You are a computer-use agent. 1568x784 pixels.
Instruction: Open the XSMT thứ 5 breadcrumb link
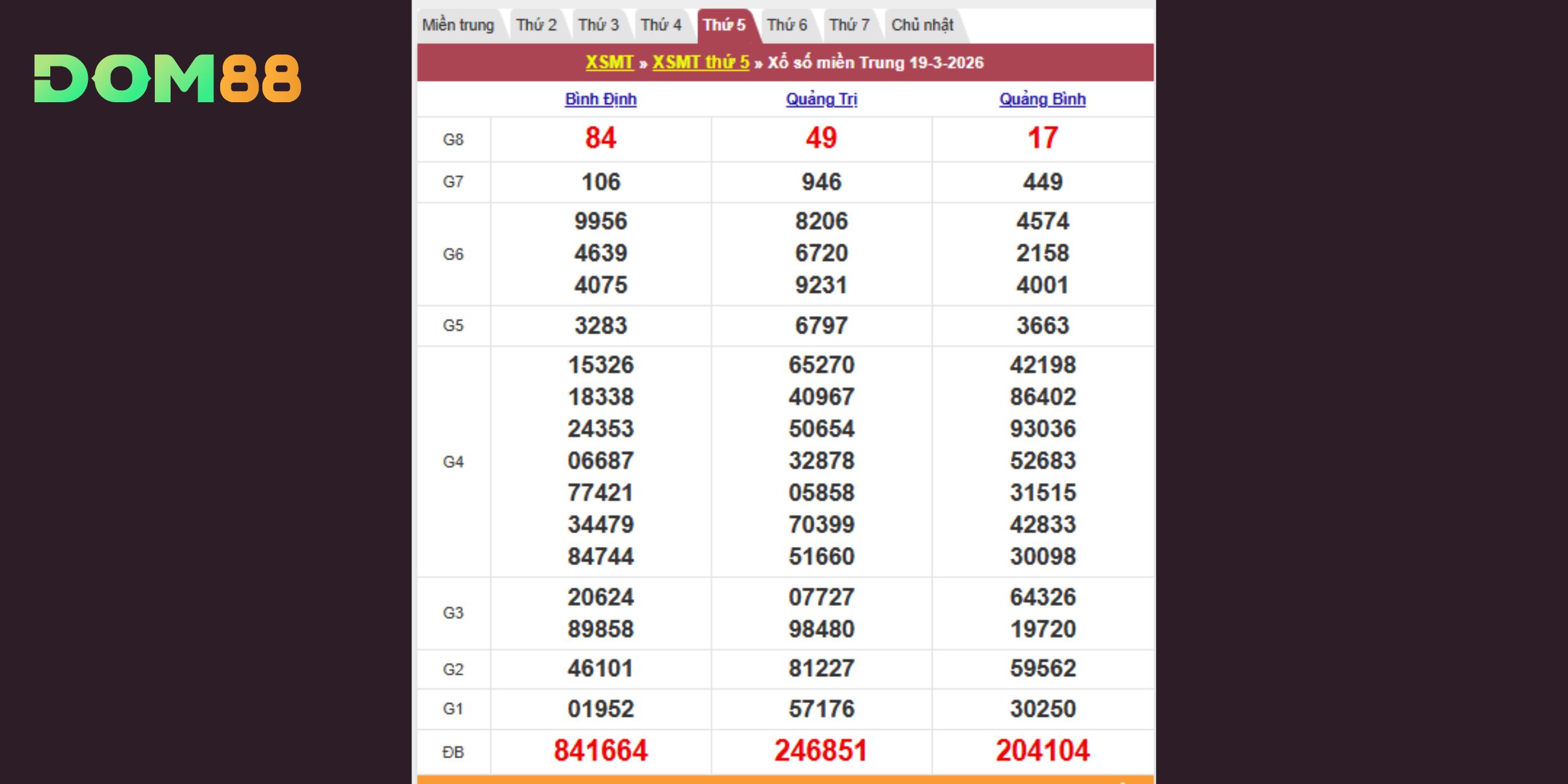pyautogui.click(x=701, y=63)
